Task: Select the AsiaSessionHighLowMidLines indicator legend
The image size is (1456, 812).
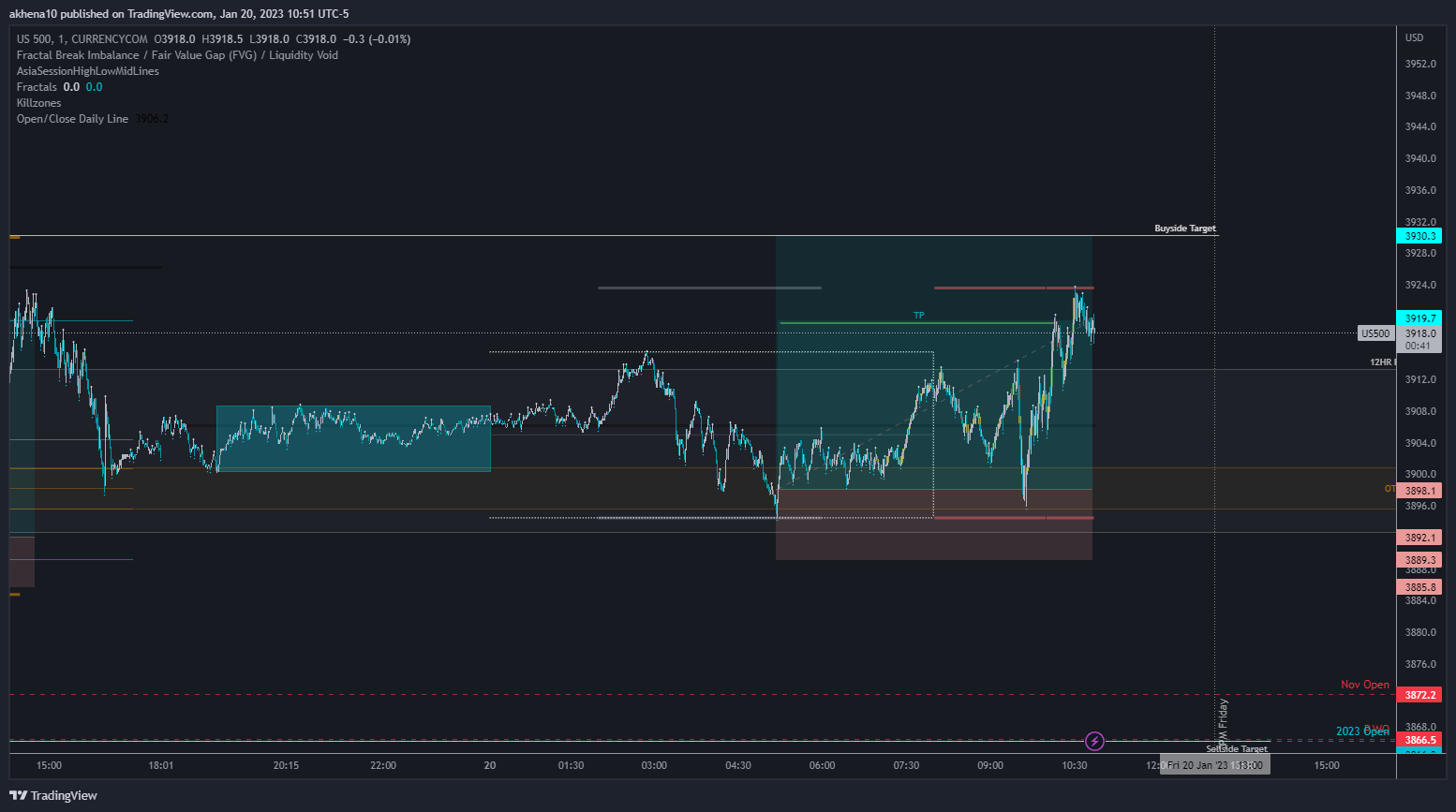Action: (88, 71)
